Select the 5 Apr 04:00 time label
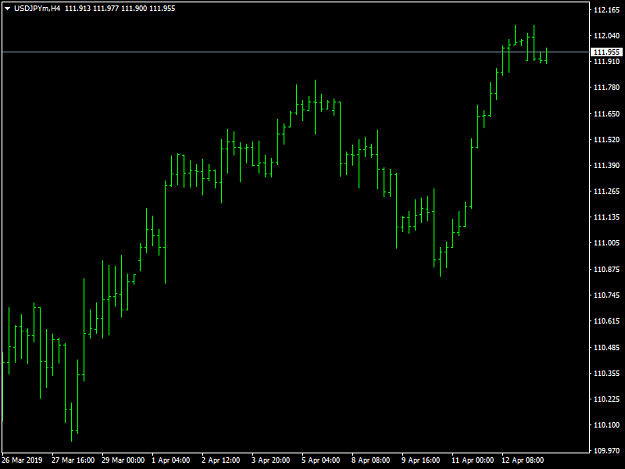 tap(321, 460)
